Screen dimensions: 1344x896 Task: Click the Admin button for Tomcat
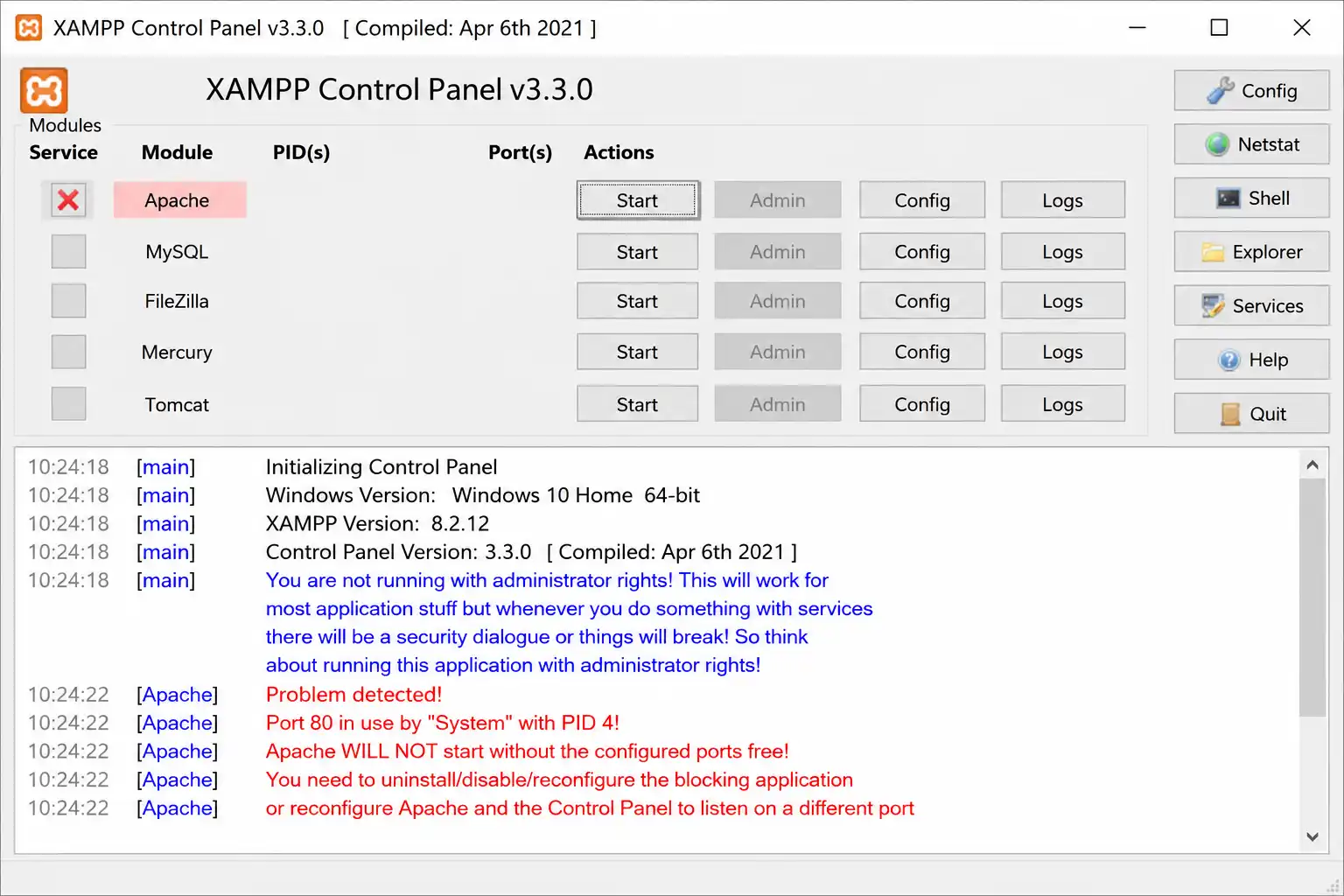[x=777, y=404]
